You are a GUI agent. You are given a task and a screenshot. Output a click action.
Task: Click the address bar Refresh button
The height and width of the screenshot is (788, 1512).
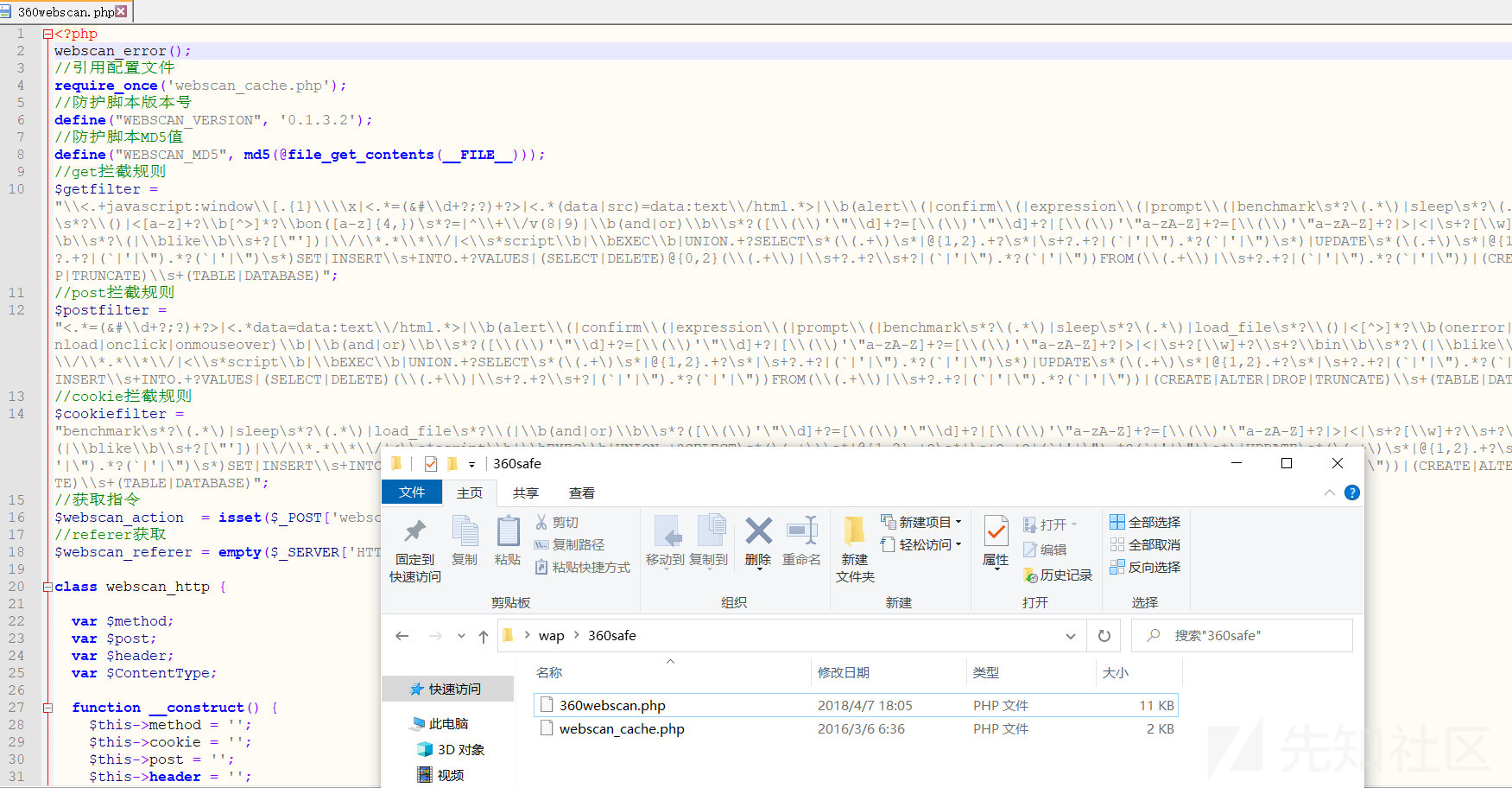pos(1104,636)
